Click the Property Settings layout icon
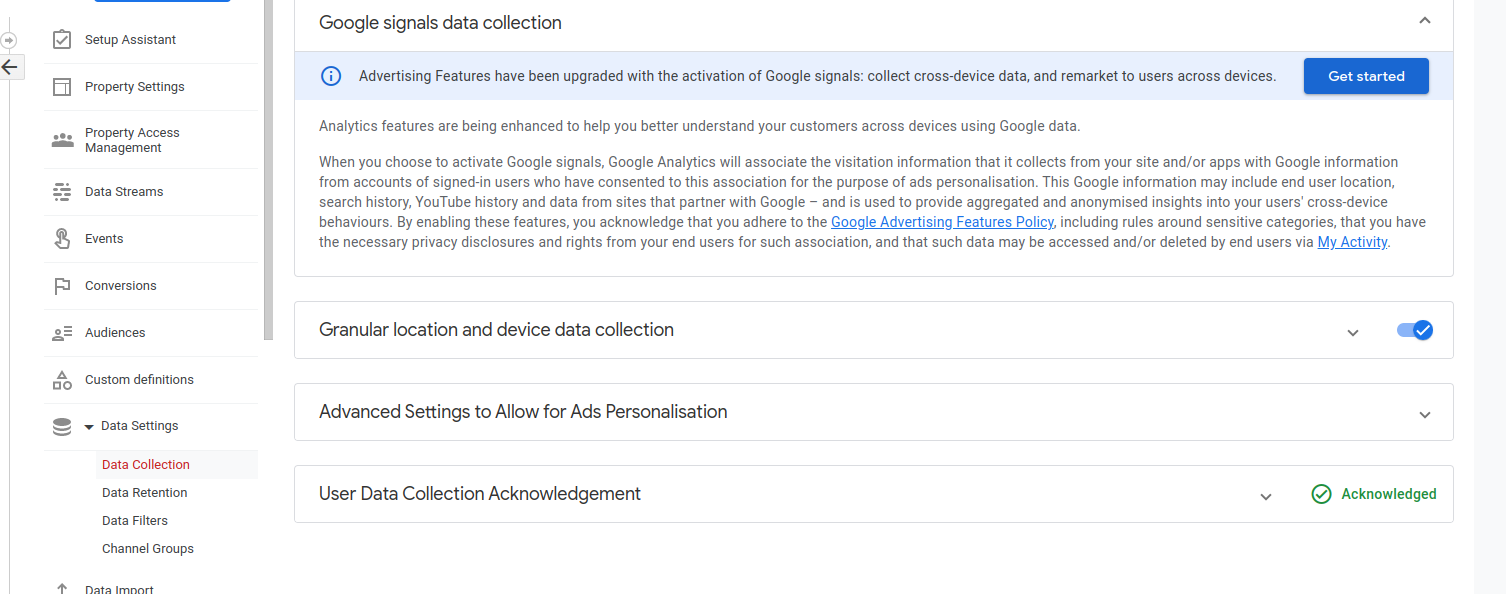This screenshot has height=594, width=1506. [62, 87]
